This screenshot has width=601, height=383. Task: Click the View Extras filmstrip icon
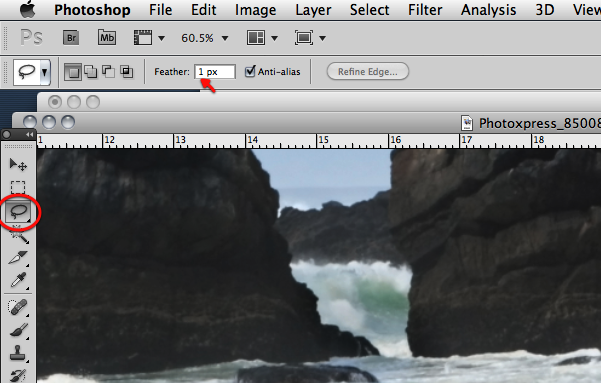(143, 38)
